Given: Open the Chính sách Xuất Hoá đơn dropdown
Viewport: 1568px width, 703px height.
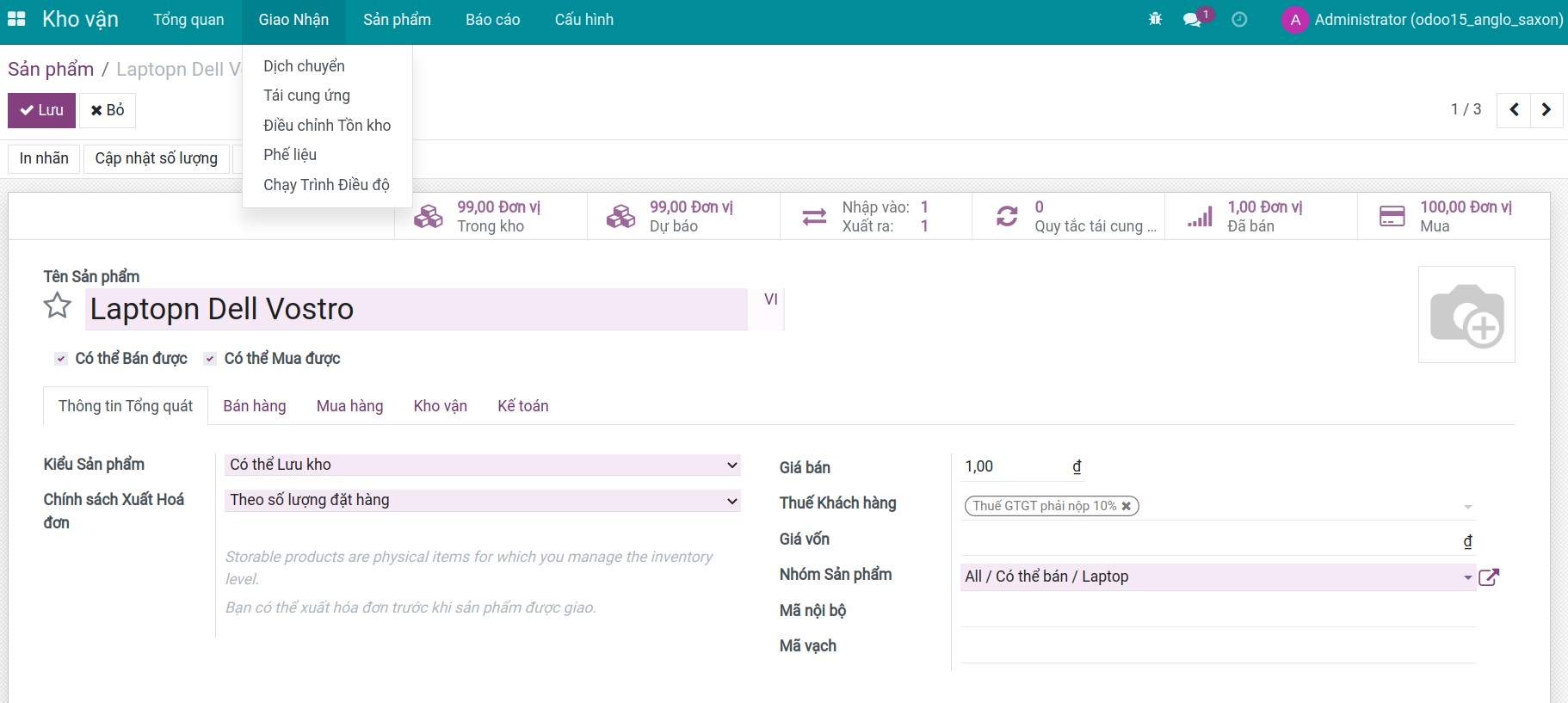Looking at the screenshot, I should pyautogui.click(x=483, y=501).
